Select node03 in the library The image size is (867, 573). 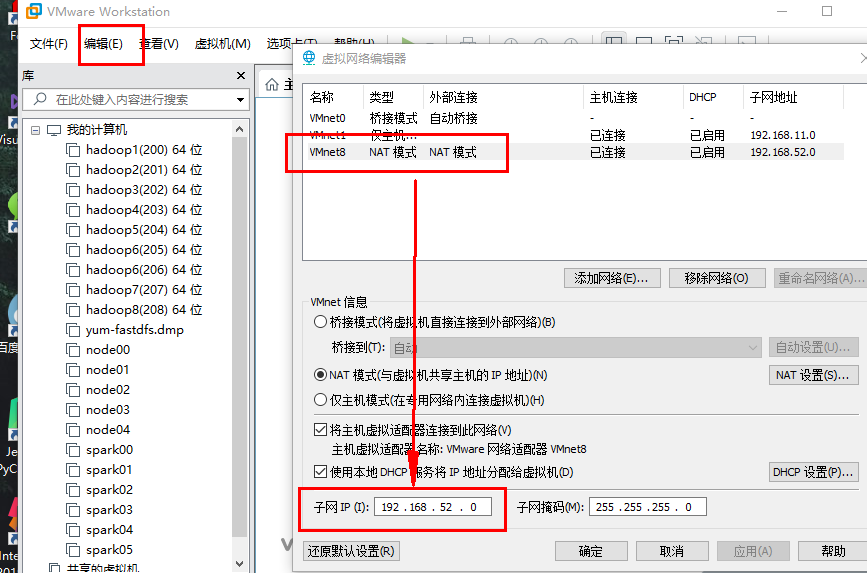pos(108,410)
